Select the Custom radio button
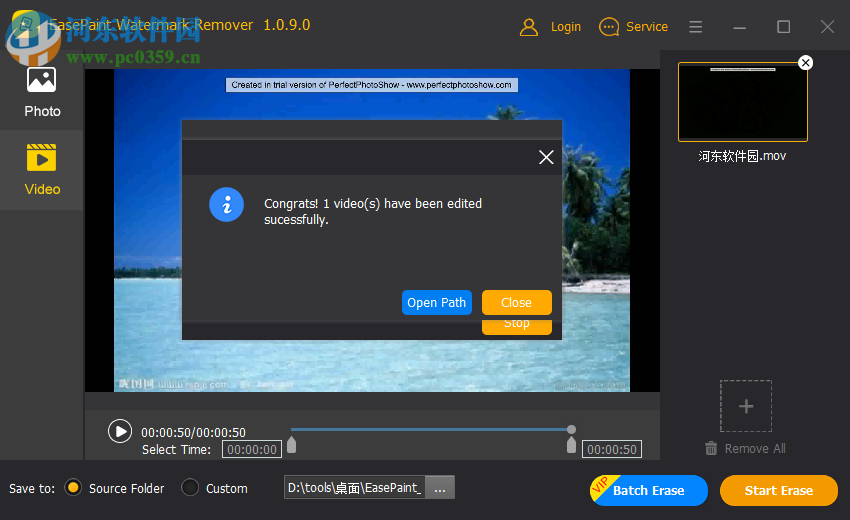The height and width of the screenshot is (520, 850). point(190,487)
